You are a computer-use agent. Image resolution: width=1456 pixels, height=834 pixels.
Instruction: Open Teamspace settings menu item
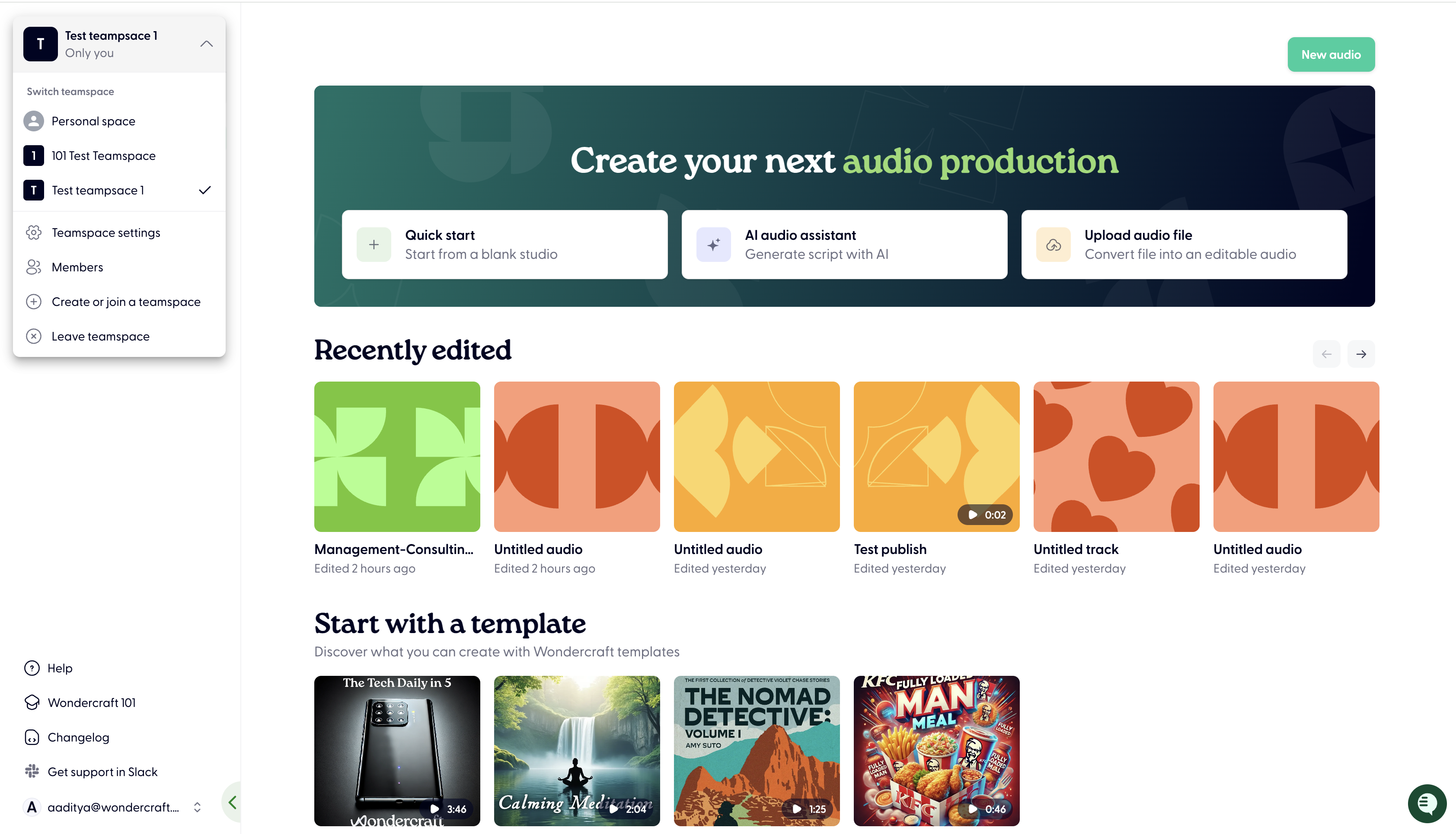[105, 232]
